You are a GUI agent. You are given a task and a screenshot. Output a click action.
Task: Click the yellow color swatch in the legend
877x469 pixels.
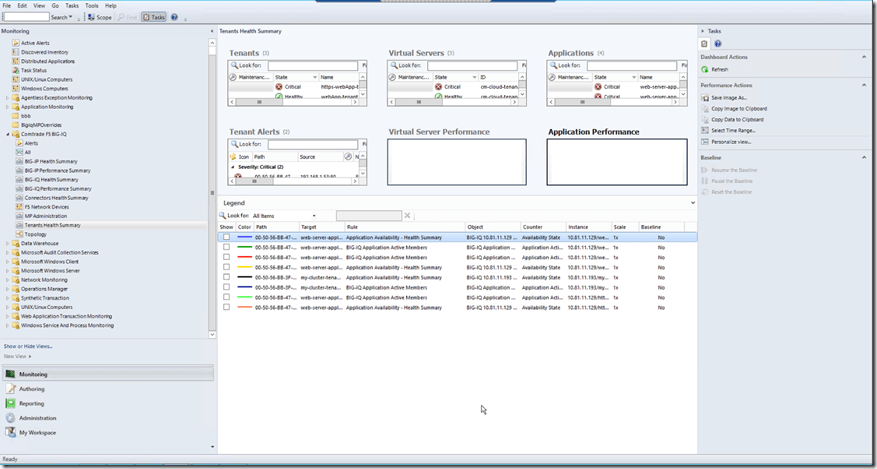[245, 267]
